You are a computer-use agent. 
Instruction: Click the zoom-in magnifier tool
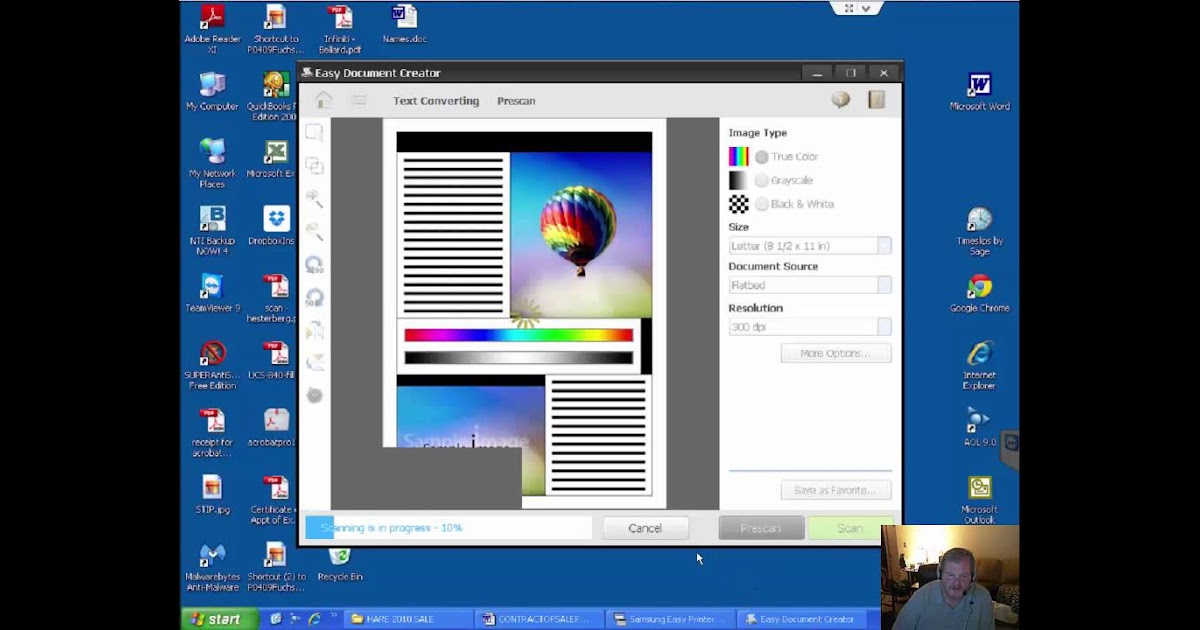click(x=314, y=198)
